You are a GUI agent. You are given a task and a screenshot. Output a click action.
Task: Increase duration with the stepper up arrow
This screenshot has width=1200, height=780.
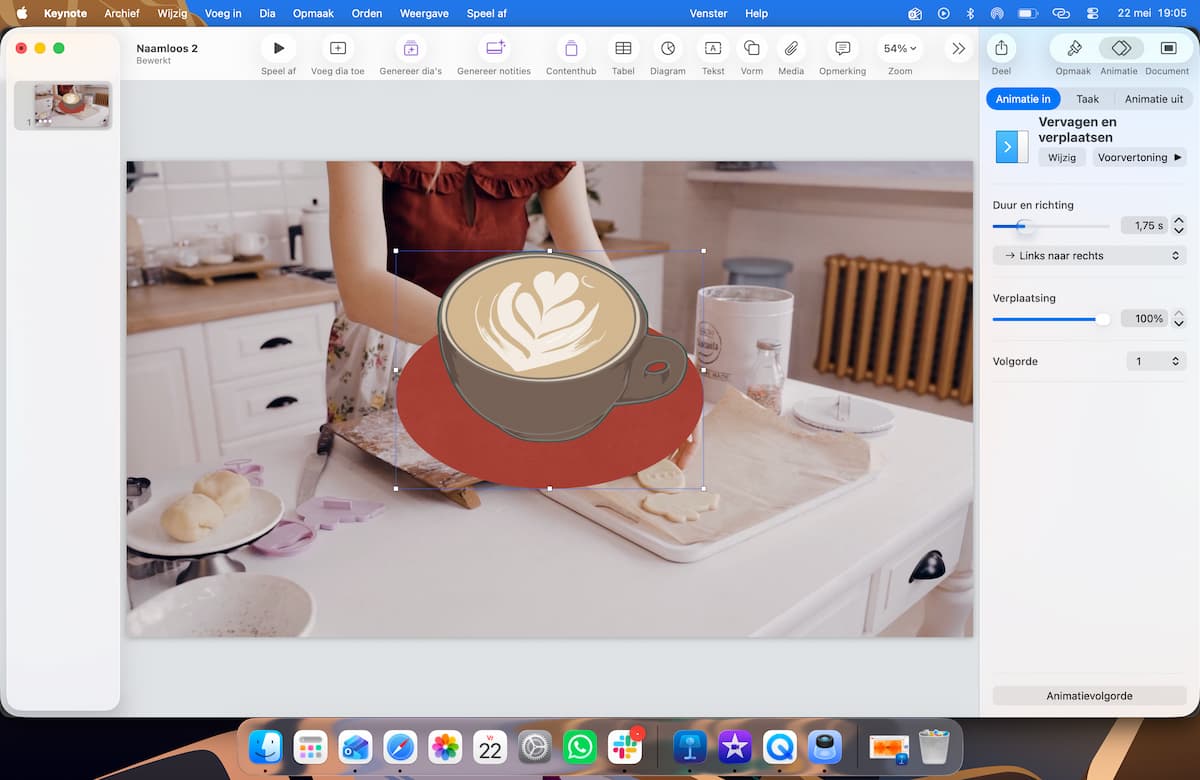coord(1179,221)
